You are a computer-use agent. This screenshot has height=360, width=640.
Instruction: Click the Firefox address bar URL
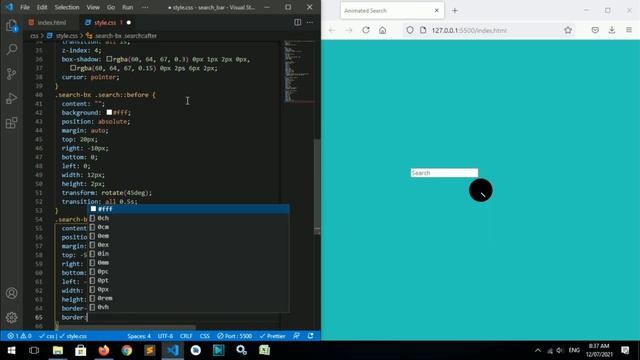click(469, 30)
